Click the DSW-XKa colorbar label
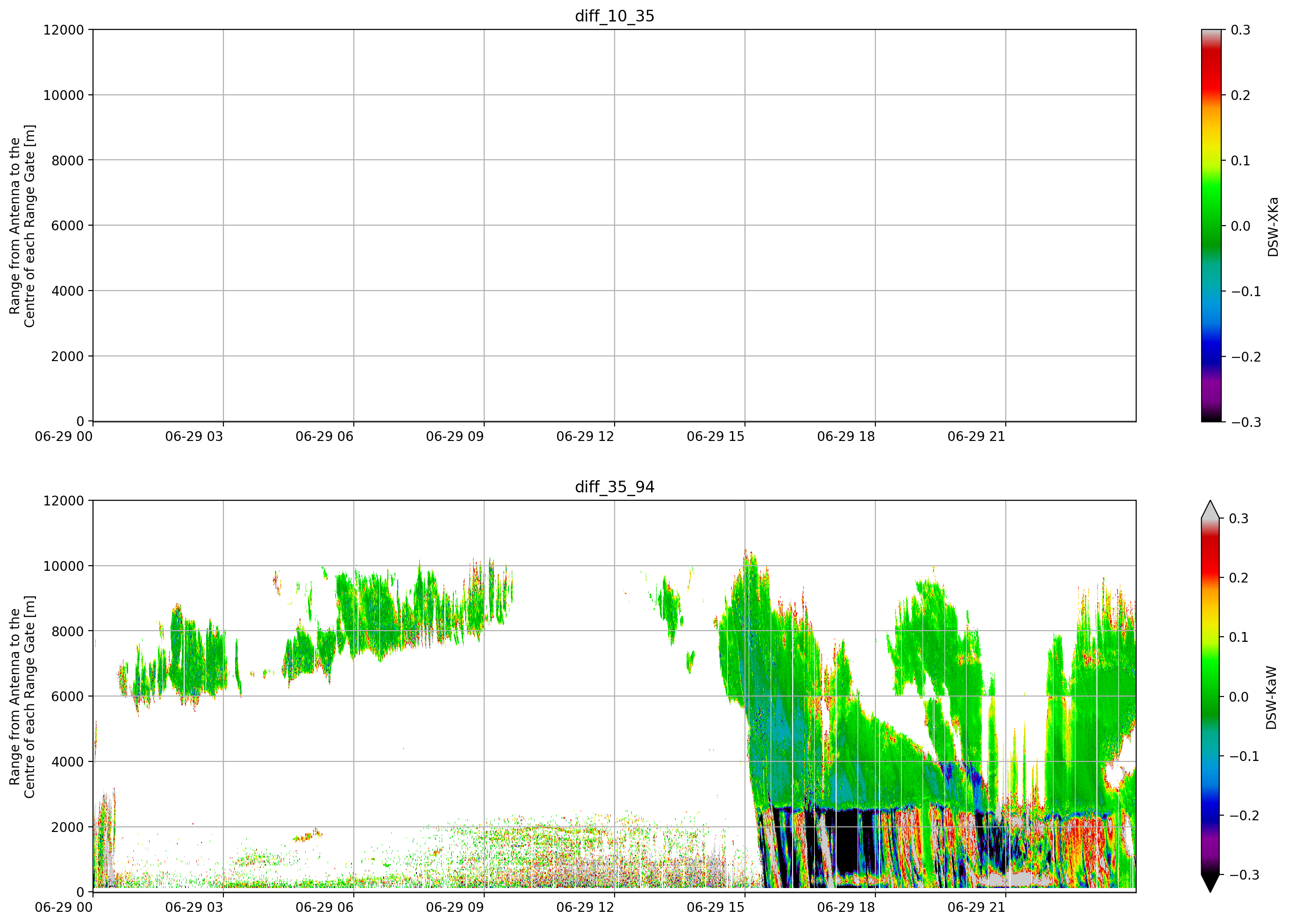The height and width of the screenshot is (924, 1289). tap(1273, 227)
